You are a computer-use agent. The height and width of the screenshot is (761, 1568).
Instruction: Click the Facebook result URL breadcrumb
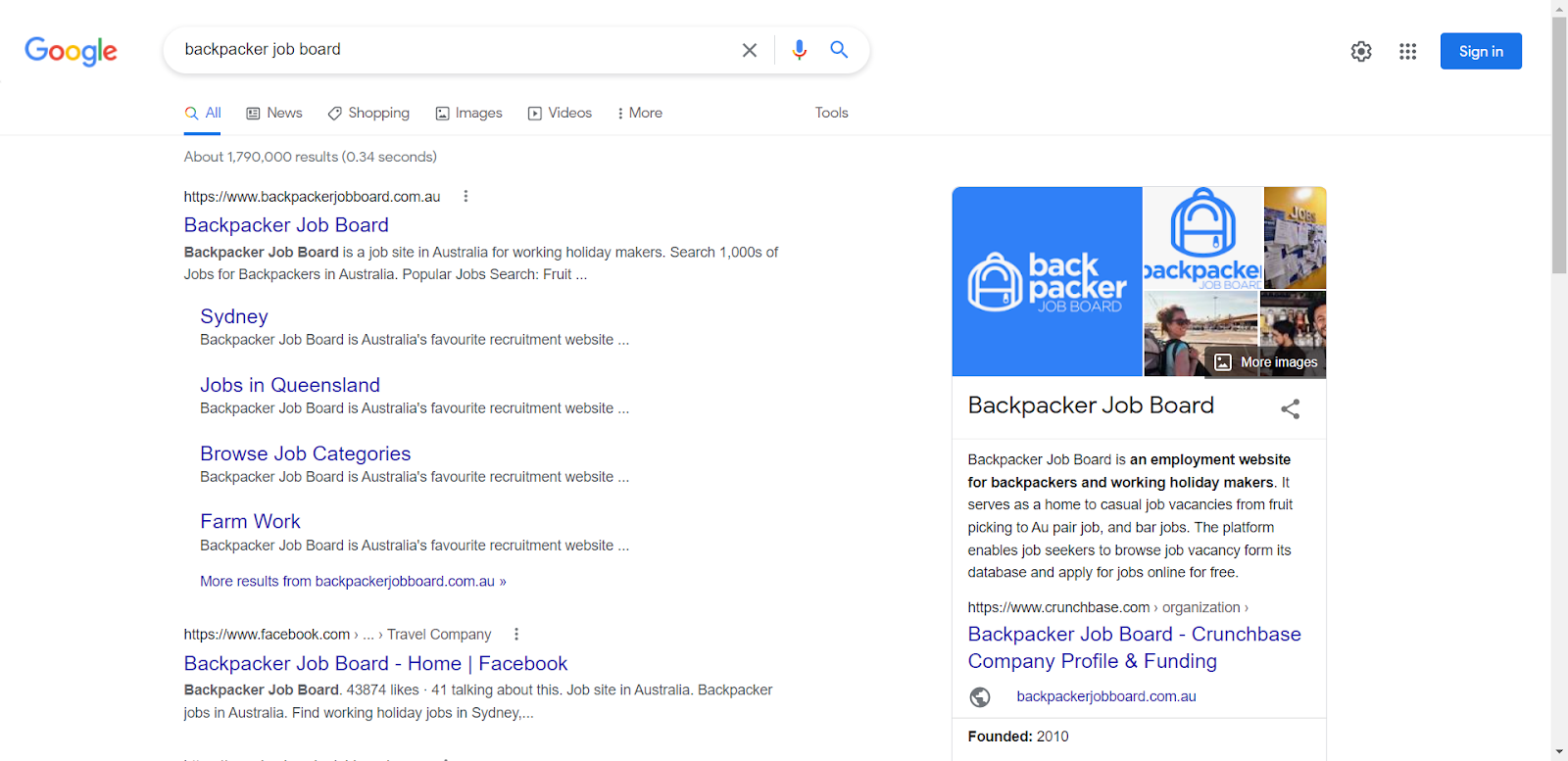(337, 634)
